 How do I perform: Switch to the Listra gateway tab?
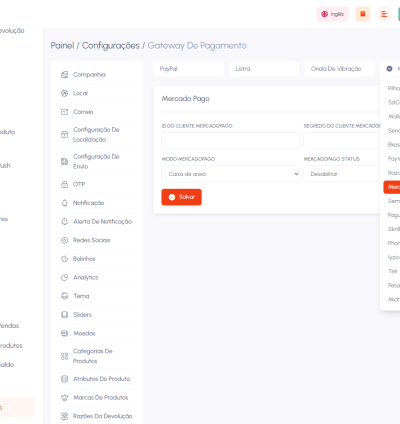tap(264, 69)
